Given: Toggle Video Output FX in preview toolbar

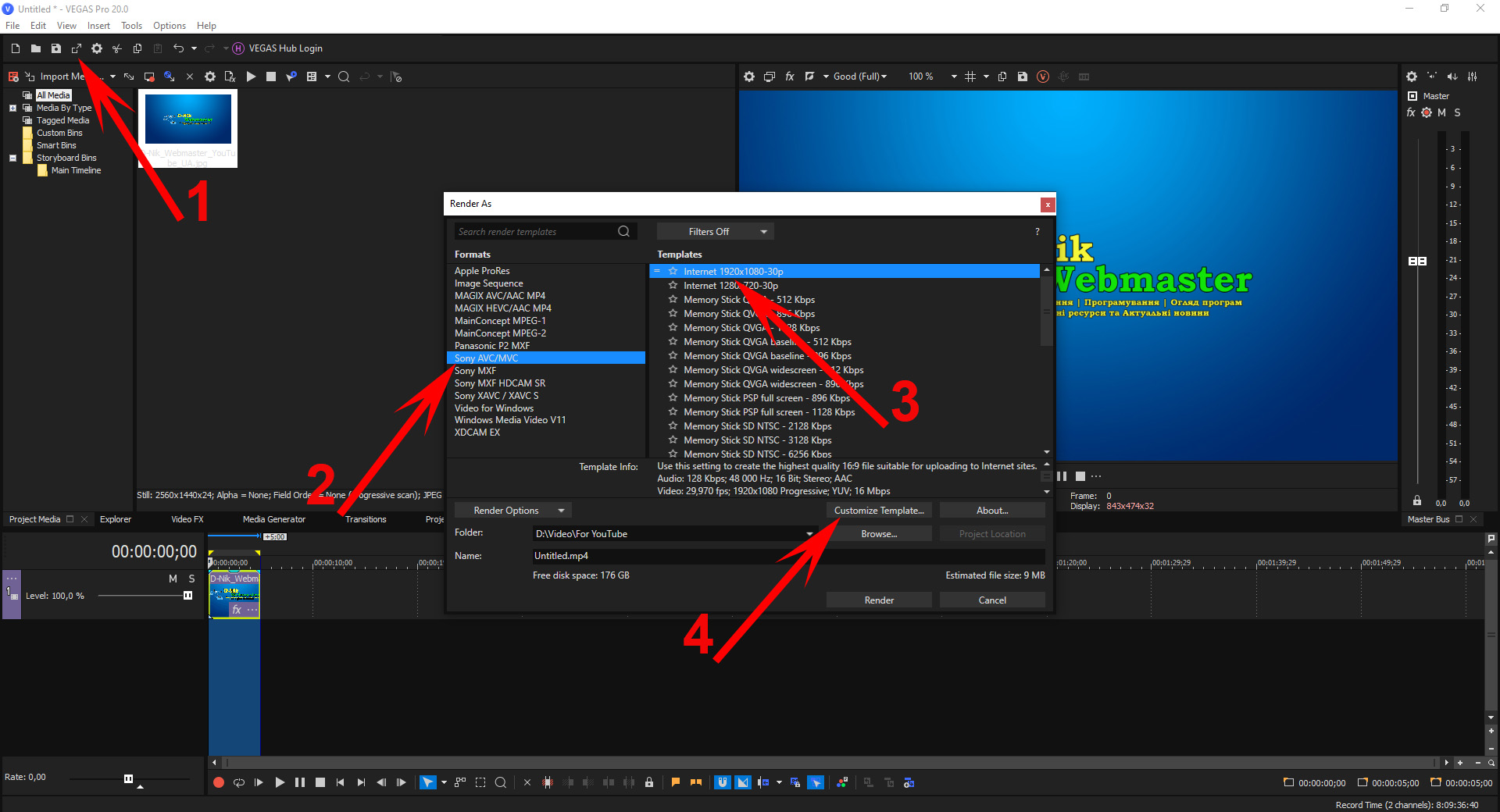Looking at the screenshot, I should point(790,77).
